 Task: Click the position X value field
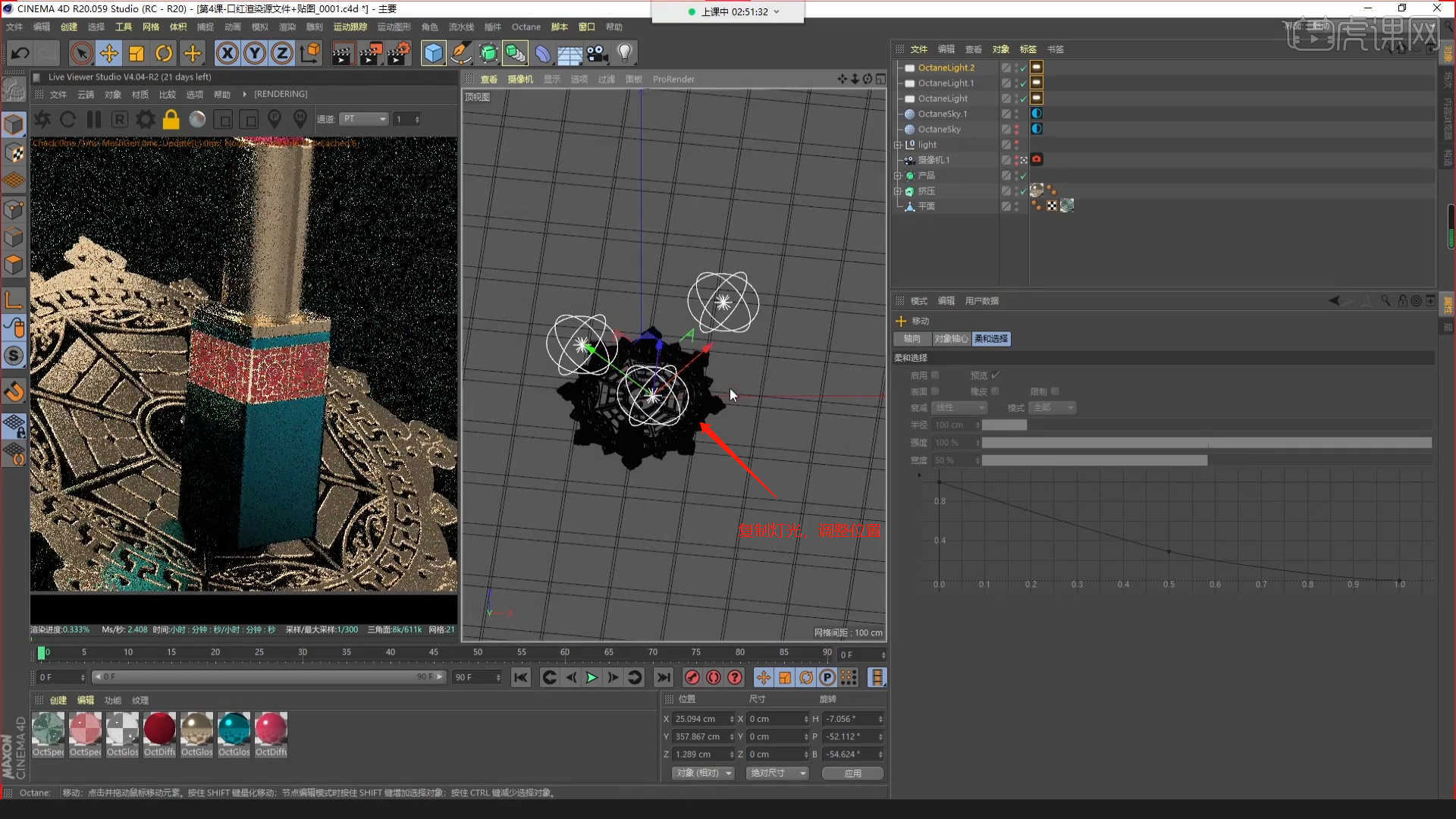click(701, 719)
